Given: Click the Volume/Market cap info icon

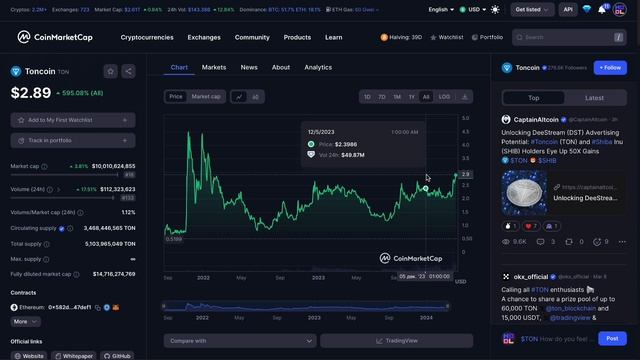Looking at the screenshot, I should (x=80, y=213).
